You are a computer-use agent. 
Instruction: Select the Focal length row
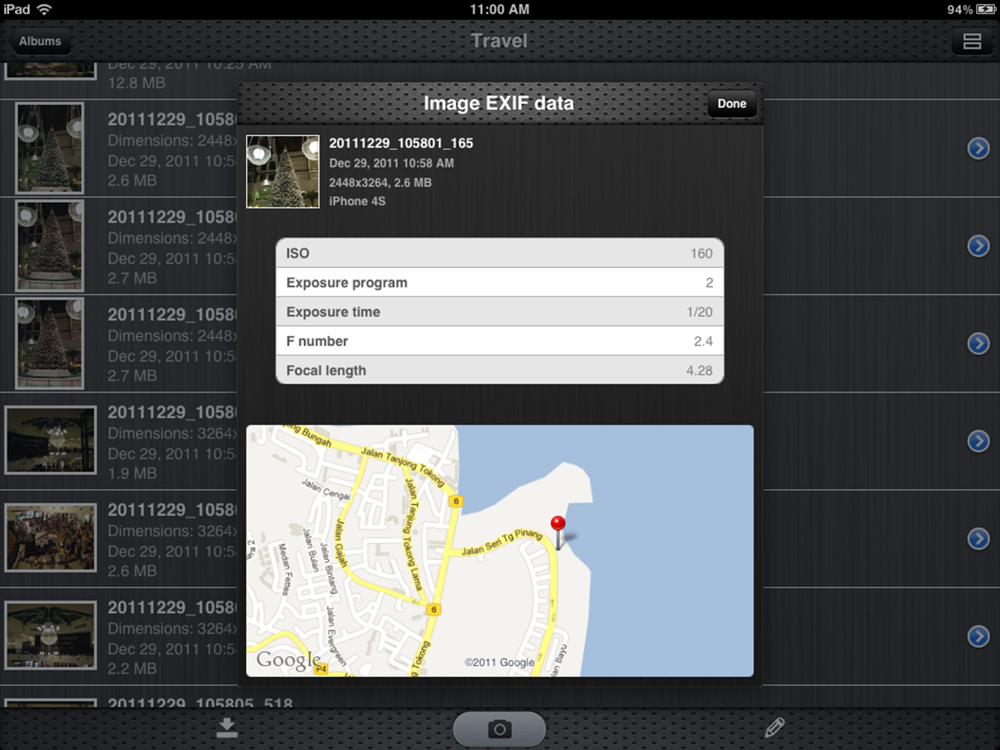coord(499,370)
